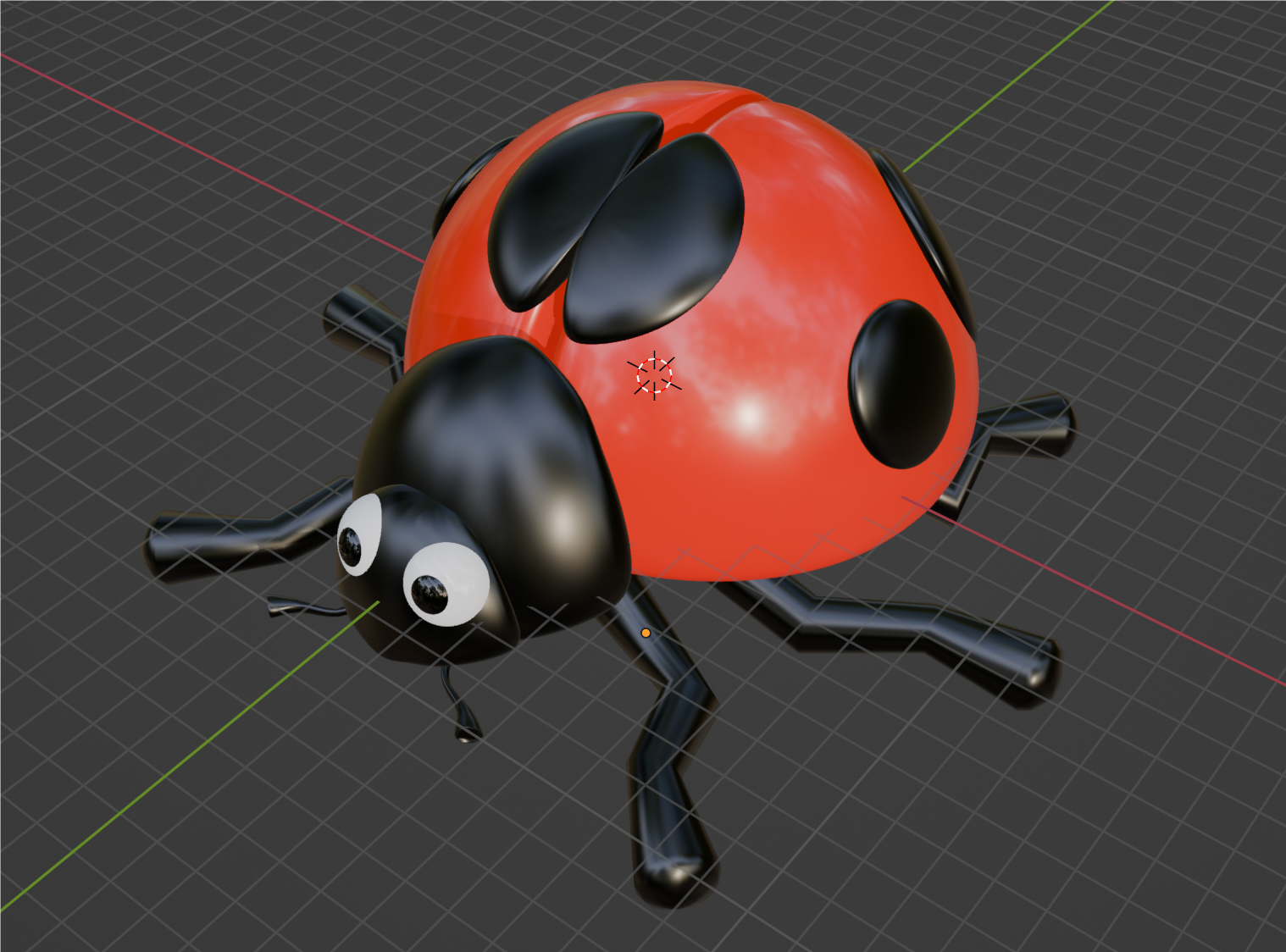Select the black spot on shell's far right edge
1286x952 pixels.
tap(923, 229)
